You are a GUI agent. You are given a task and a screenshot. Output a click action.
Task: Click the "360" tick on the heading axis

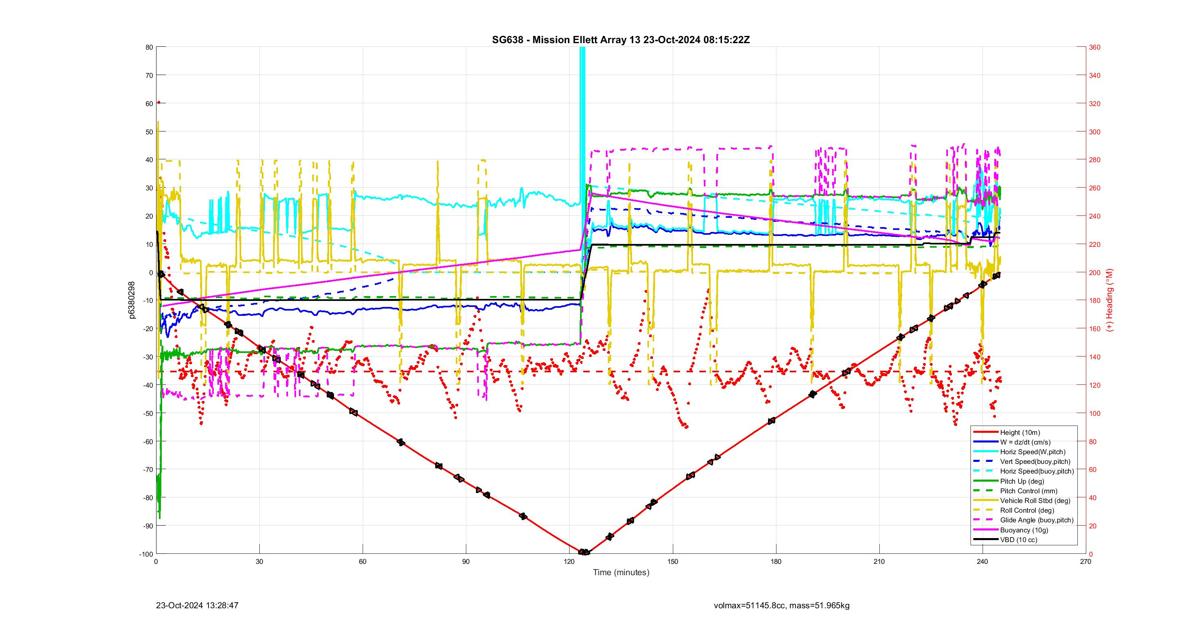[x=1095, y=47]
